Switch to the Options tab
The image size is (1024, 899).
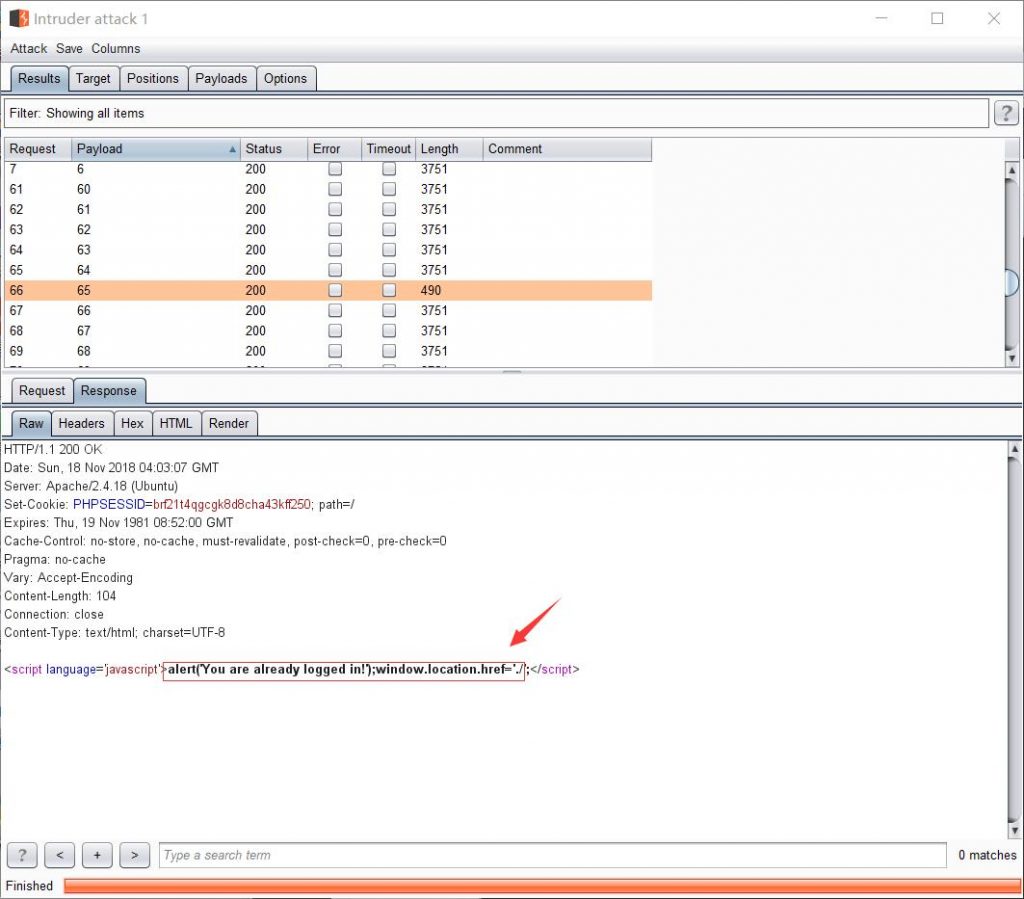pos(285,78)
